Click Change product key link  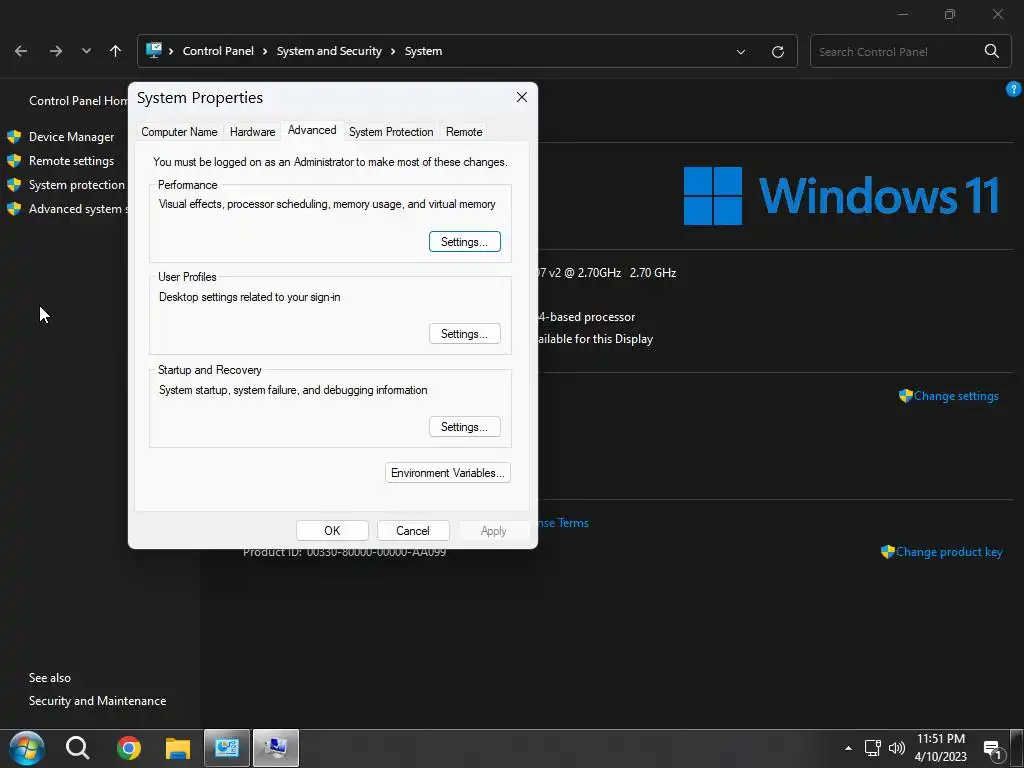click(x=949, y=552)
